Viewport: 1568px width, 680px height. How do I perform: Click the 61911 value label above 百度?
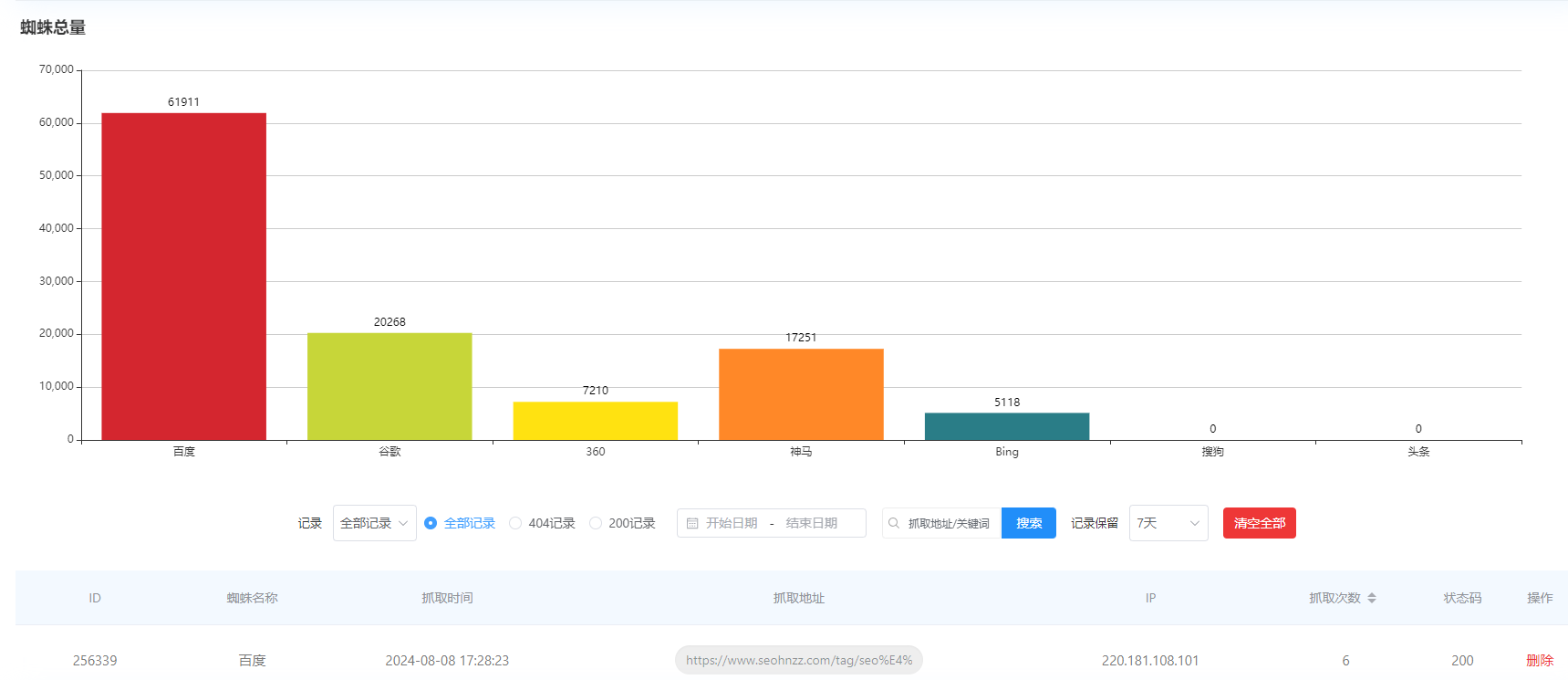tap(183, 102)
